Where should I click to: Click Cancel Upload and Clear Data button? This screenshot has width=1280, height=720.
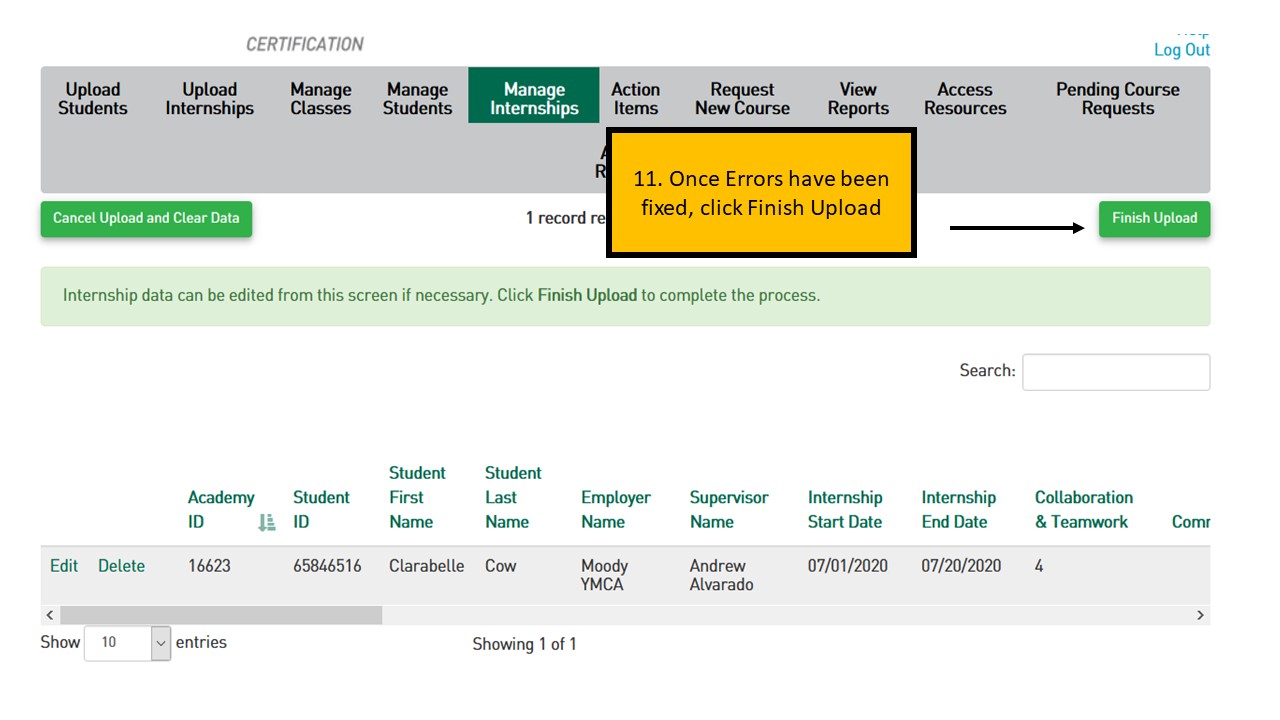tap(146, 218)
